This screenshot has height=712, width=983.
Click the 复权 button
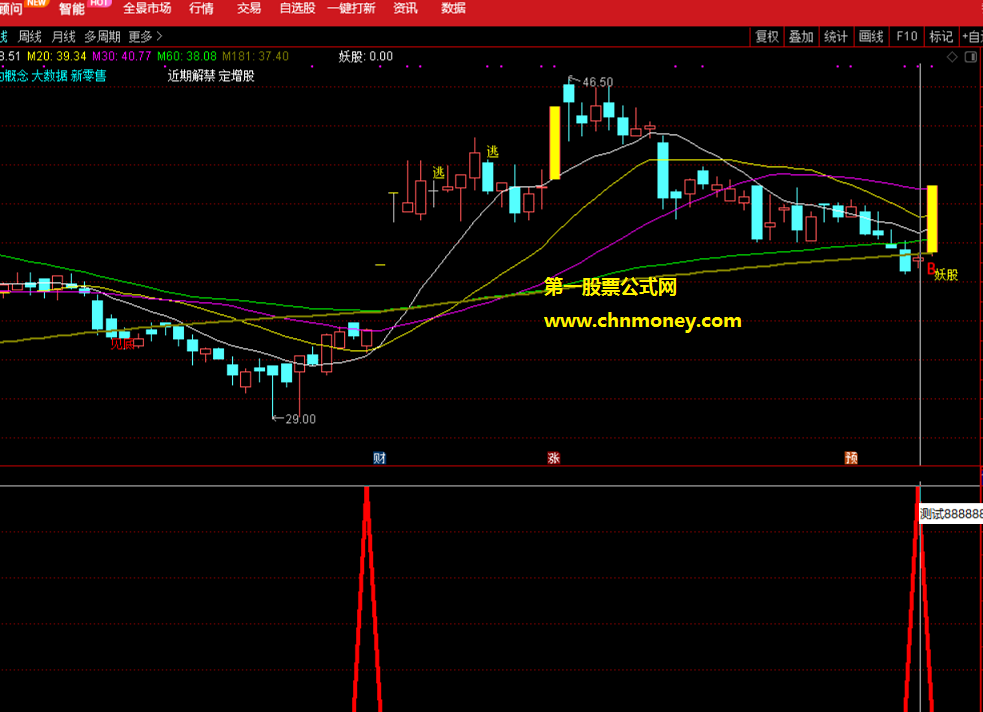767,37
